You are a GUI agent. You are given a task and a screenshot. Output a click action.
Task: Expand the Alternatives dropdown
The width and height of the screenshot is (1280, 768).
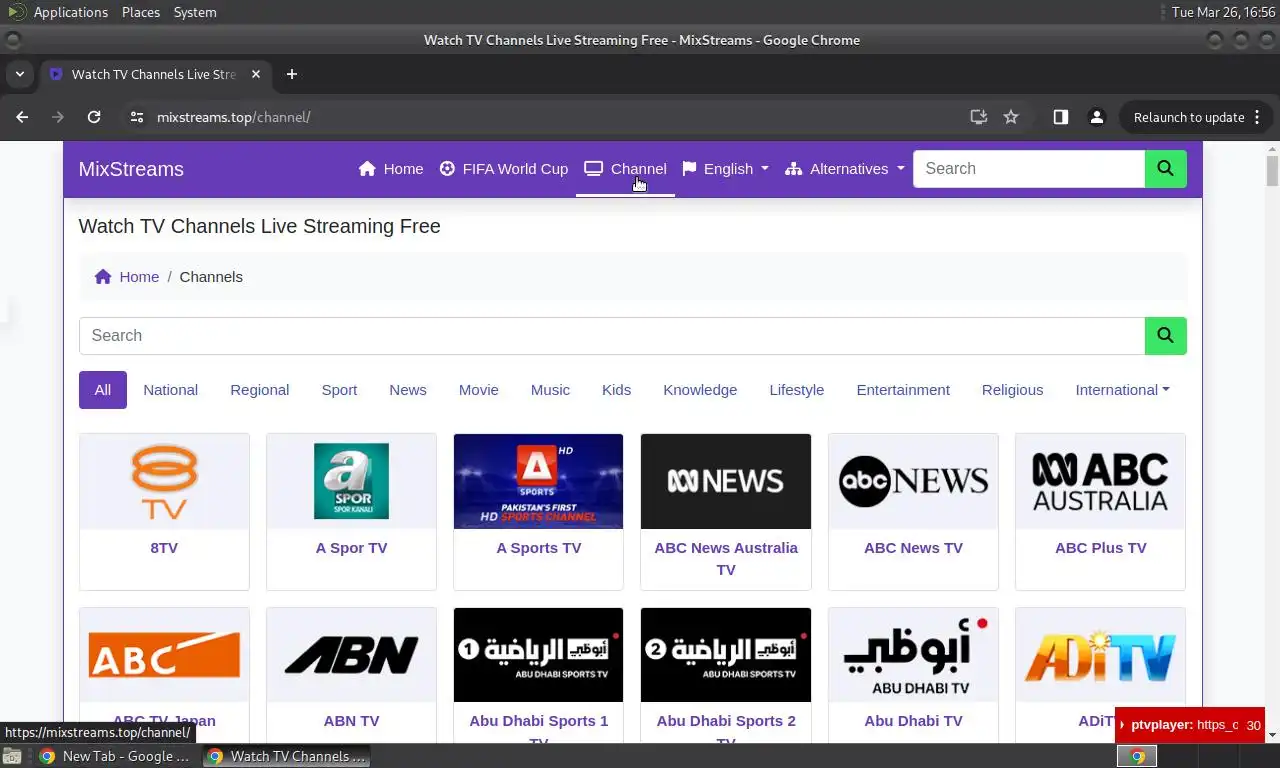[x=845, y=169]
